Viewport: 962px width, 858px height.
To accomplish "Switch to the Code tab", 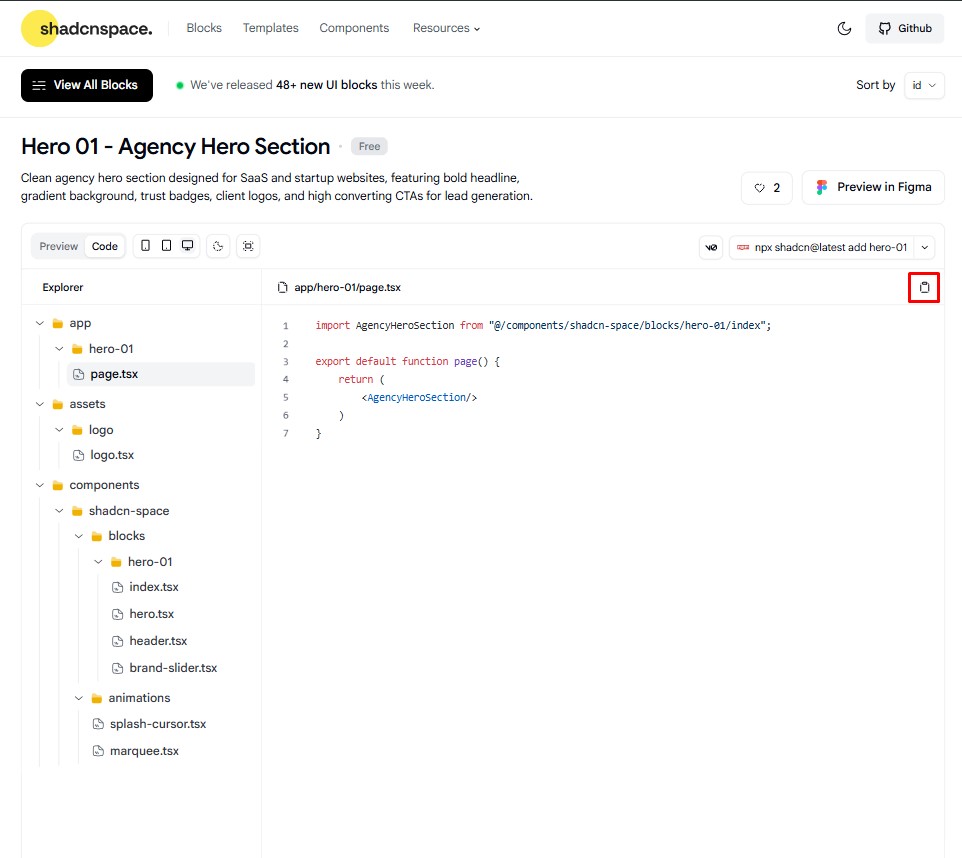I will coord(105,246).
